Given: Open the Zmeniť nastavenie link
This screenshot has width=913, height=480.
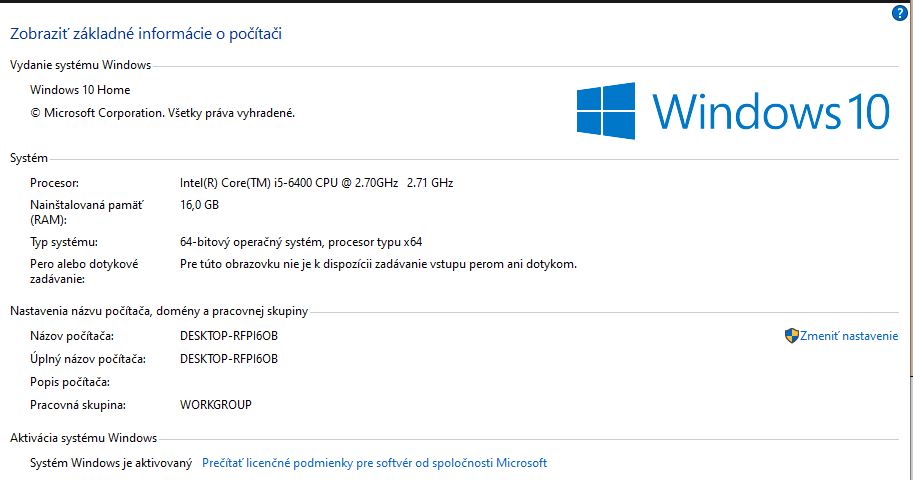Looking at the screenshot, I should click(x=849, y=337).
